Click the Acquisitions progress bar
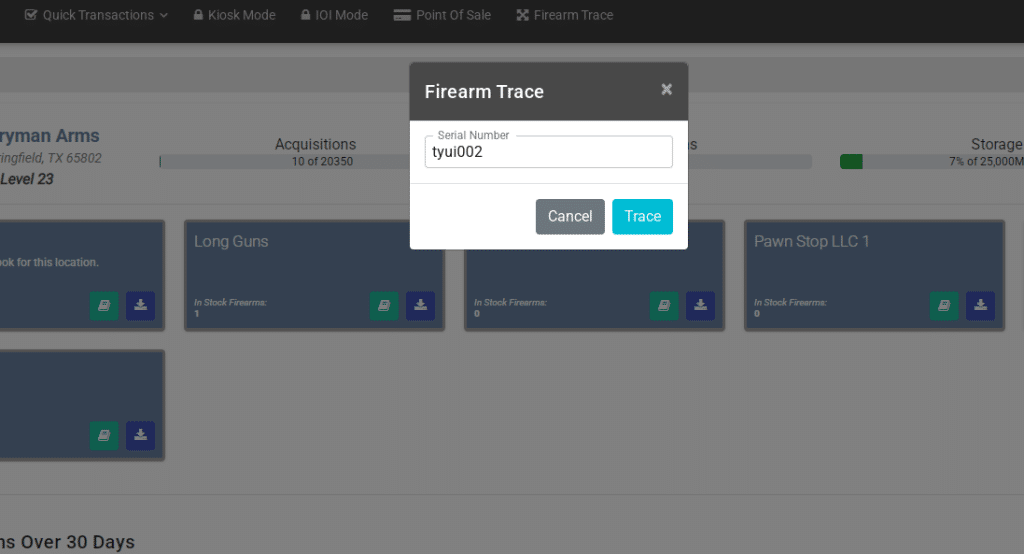 280,162
